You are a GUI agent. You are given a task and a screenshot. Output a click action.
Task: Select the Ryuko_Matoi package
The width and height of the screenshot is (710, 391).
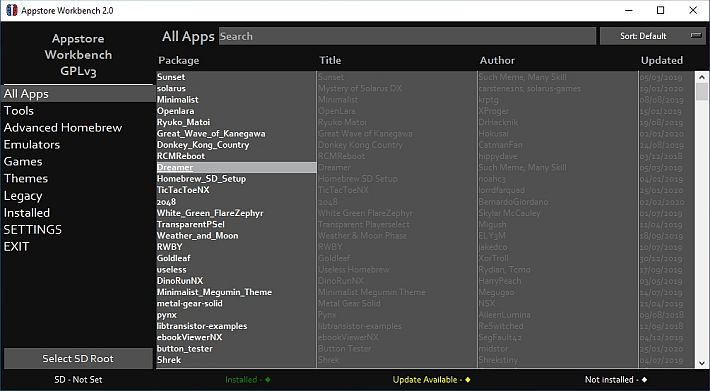tap(236, 122)
